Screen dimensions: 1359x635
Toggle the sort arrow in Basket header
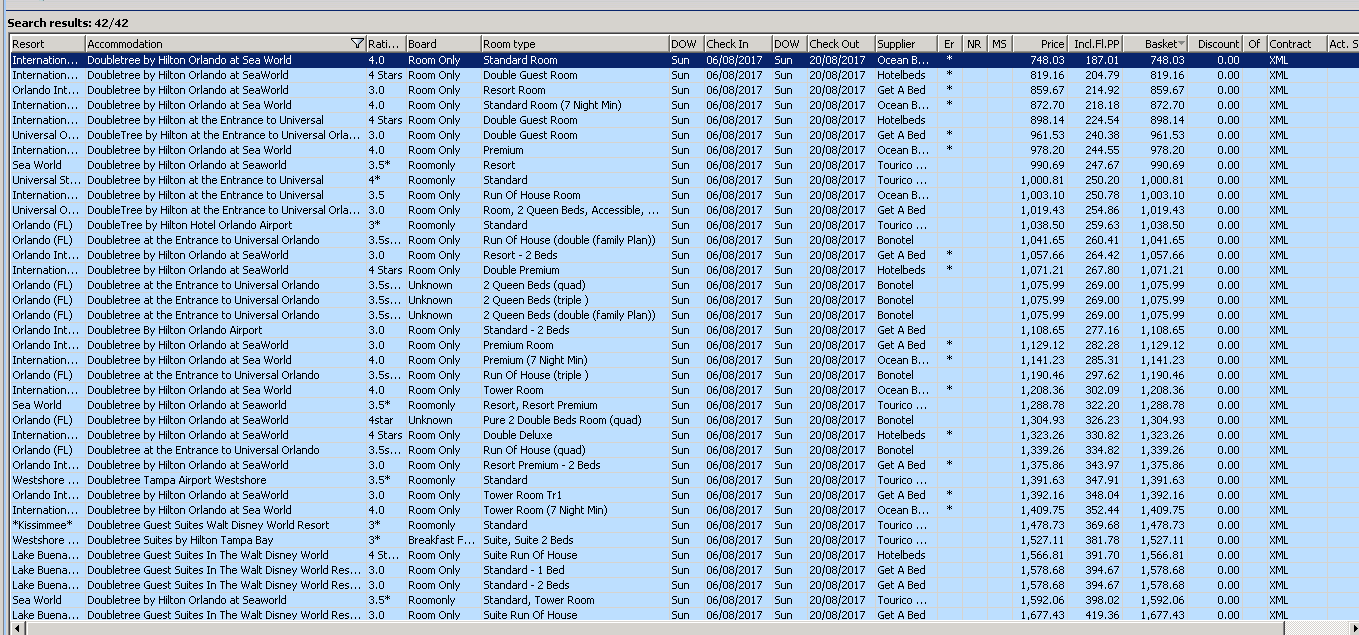tap(1182, 44)
